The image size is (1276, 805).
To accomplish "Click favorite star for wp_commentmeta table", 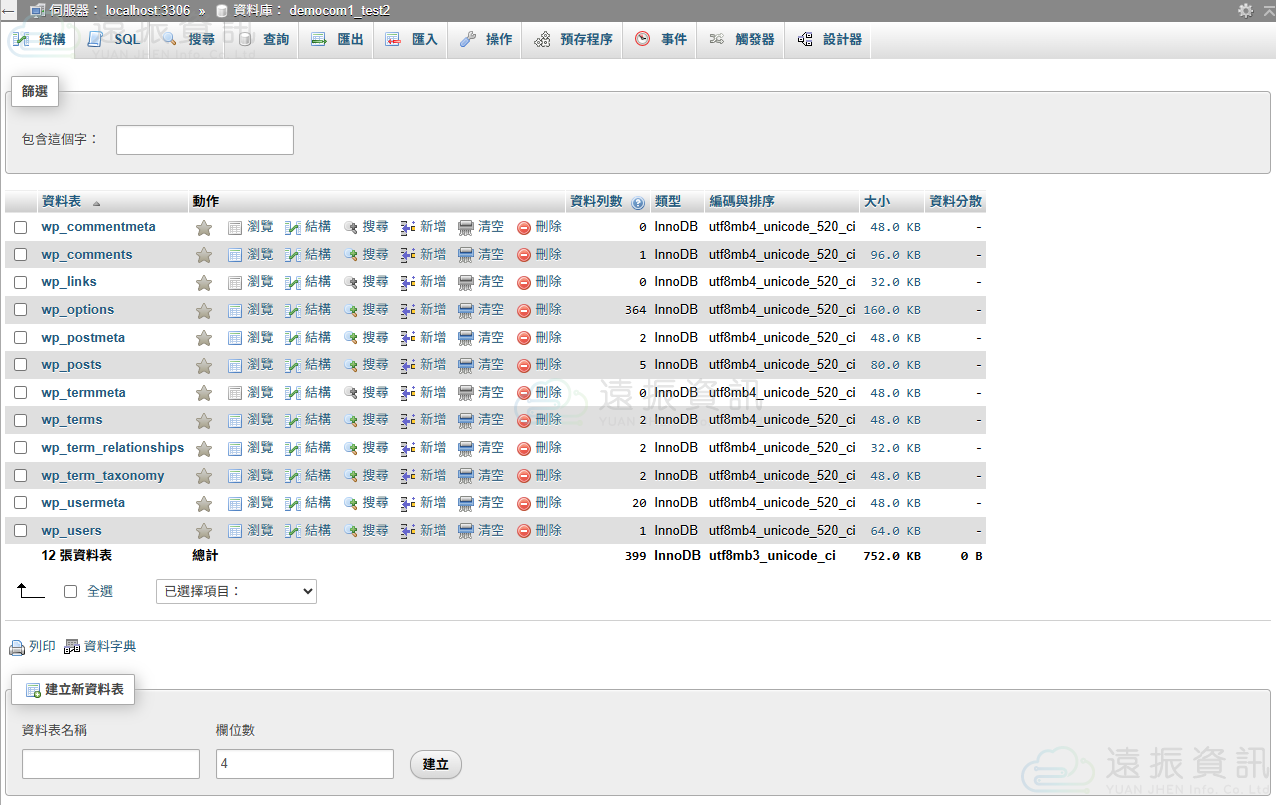I will tap(204, 228).
